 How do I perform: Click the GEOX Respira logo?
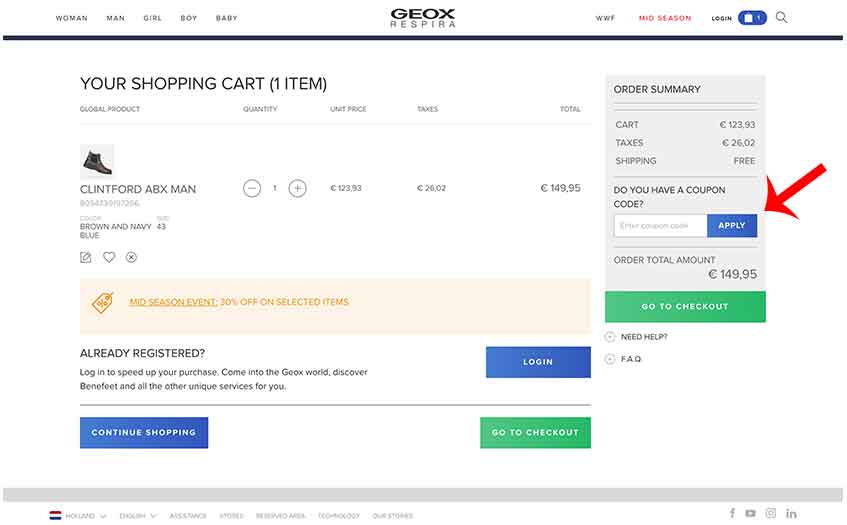coord(422,17)
